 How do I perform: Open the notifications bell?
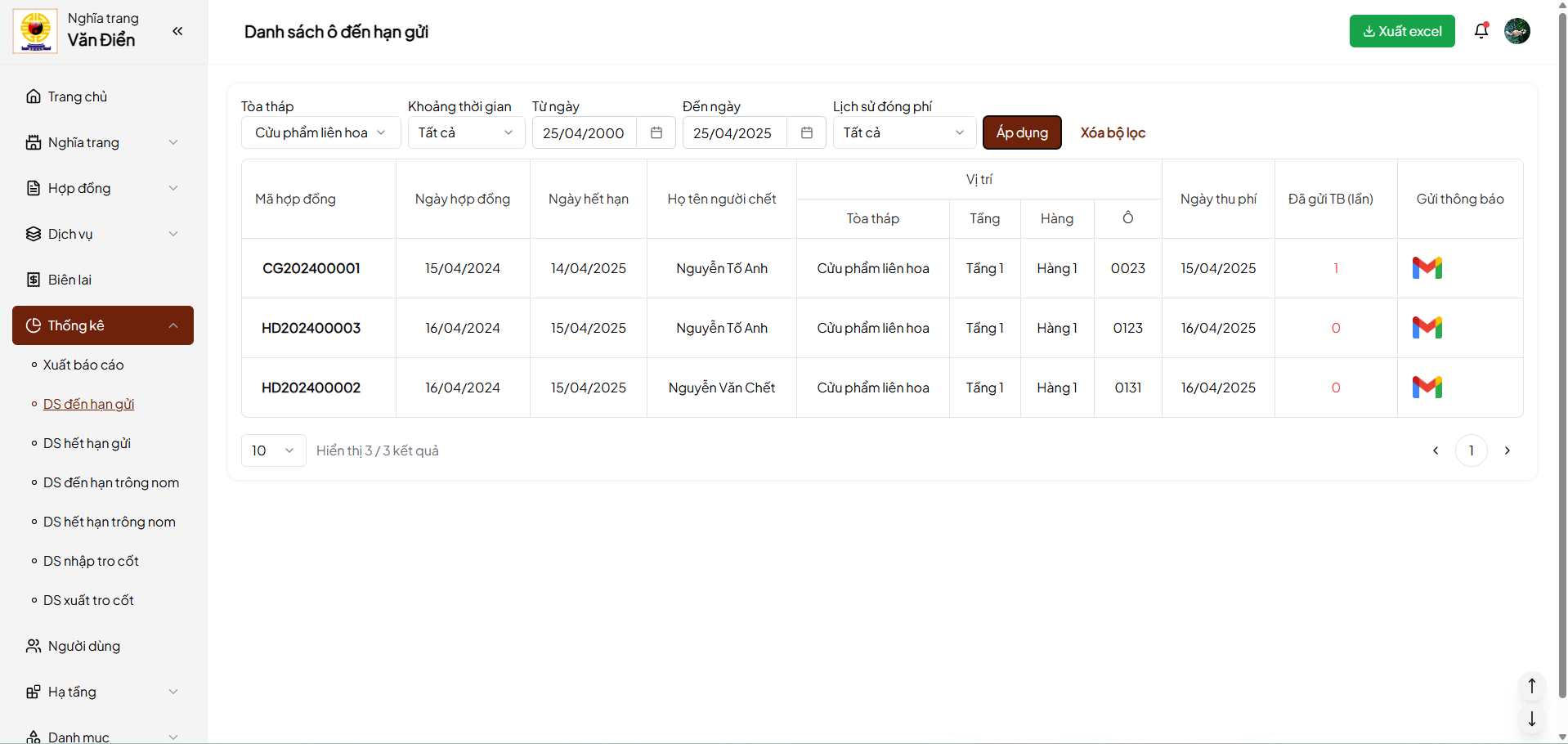[x=1481, y=31]
